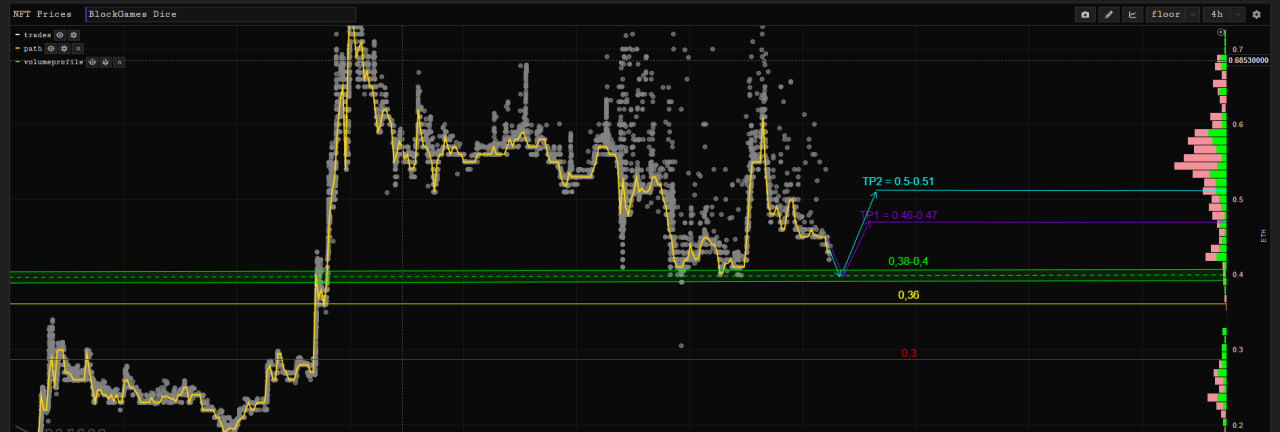Open chart settings gear at top right
The height and width of the screenshot is (432, 1280).
pos(1257,14)
